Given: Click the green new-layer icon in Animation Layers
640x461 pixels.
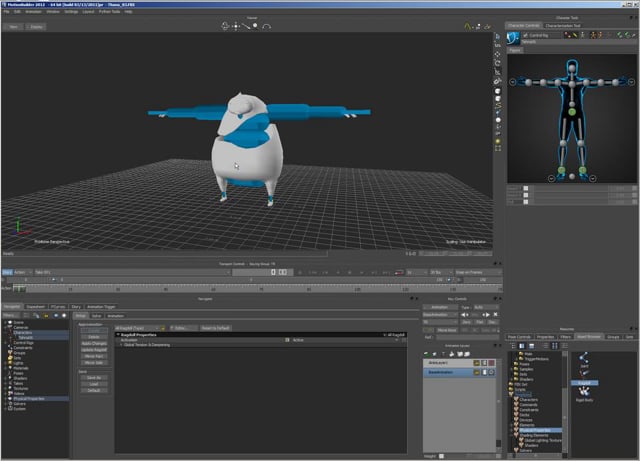Looking at the screenshot, I should click(x=427, y=354).
